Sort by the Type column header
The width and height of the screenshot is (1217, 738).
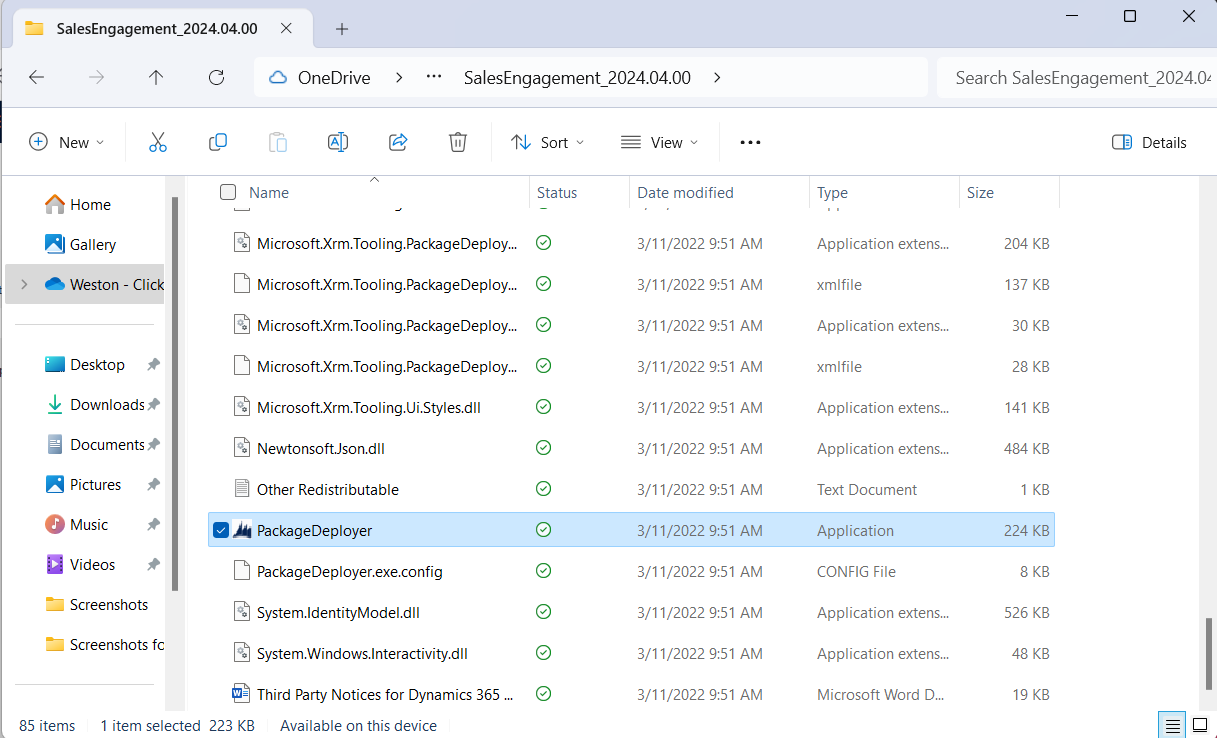point(832,192)
